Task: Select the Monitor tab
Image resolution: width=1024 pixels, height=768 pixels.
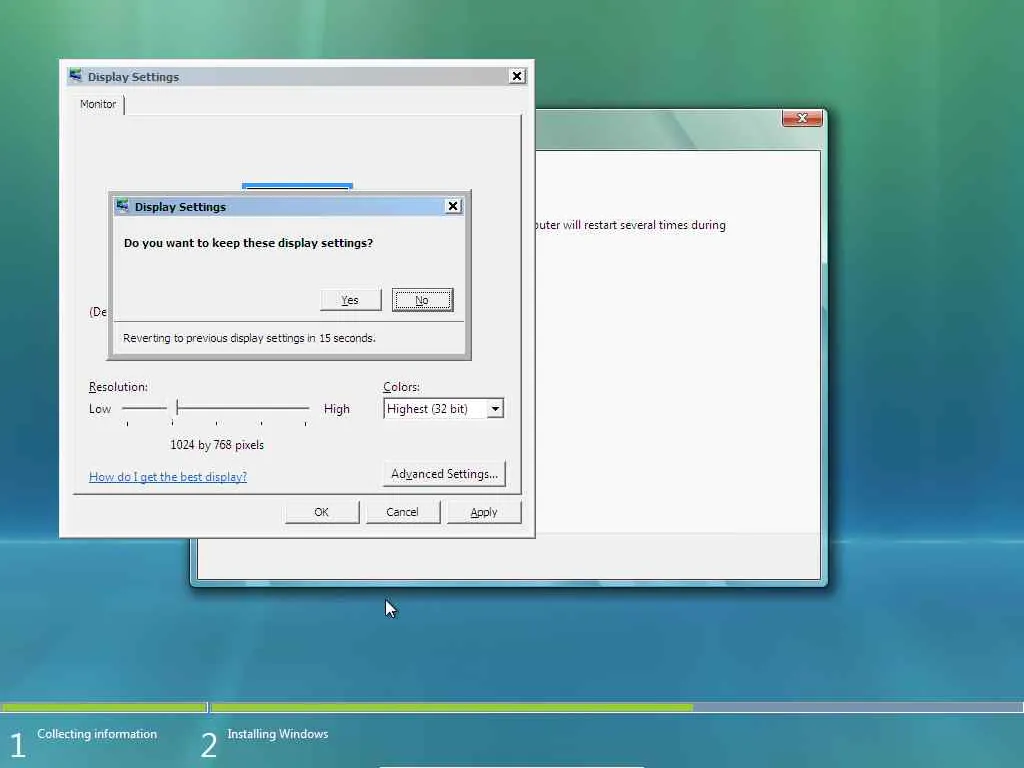Action: (98, 104)
